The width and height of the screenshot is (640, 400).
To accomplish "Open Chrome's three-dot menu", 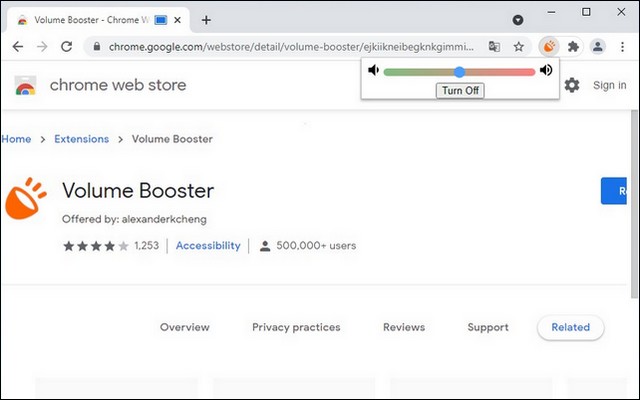I will pyautogui.click(x=622, y=47).
